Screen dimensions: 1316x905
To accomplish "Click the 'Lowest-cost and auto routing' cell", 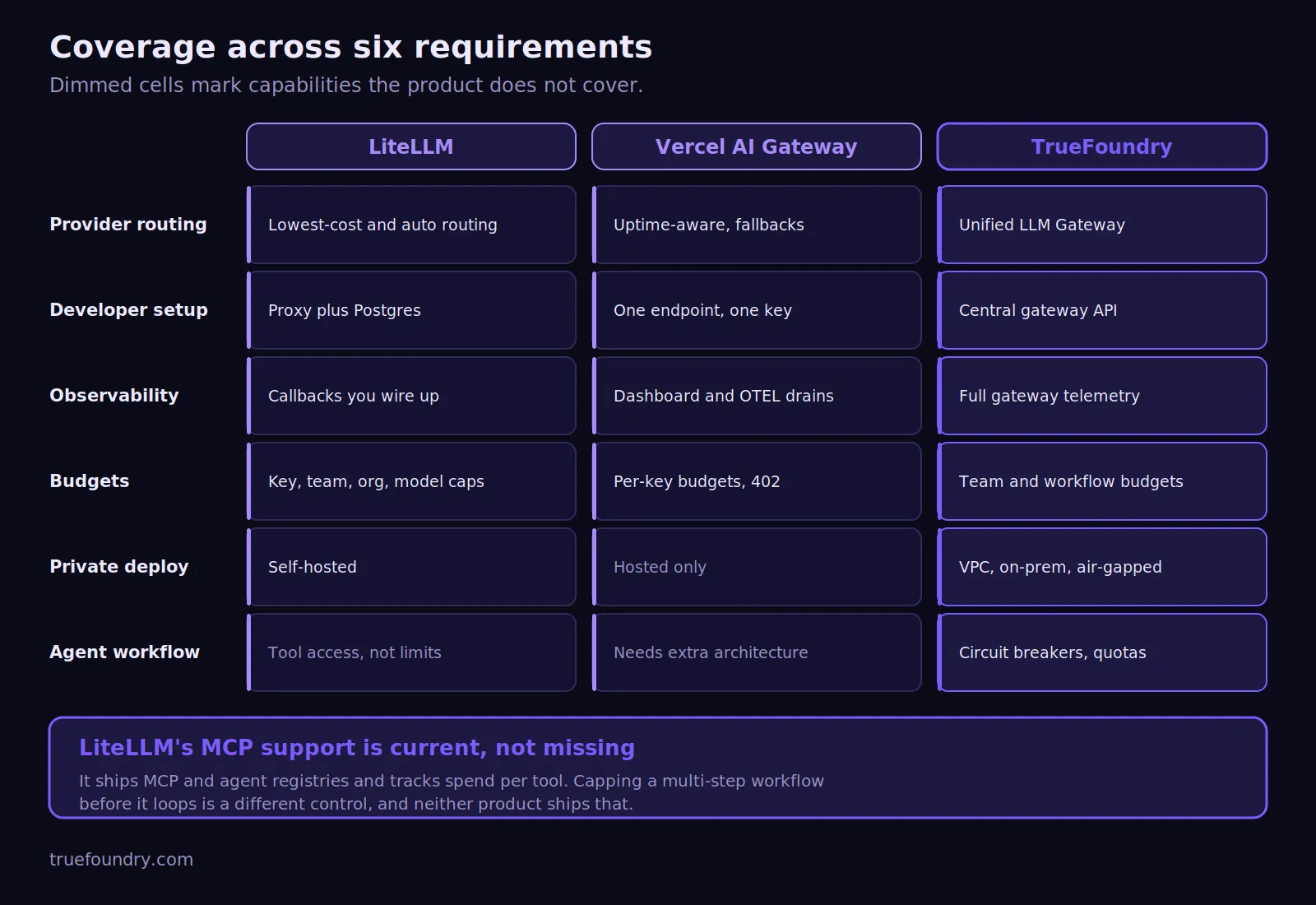I will pyautogui.click(x=411, y=225).
